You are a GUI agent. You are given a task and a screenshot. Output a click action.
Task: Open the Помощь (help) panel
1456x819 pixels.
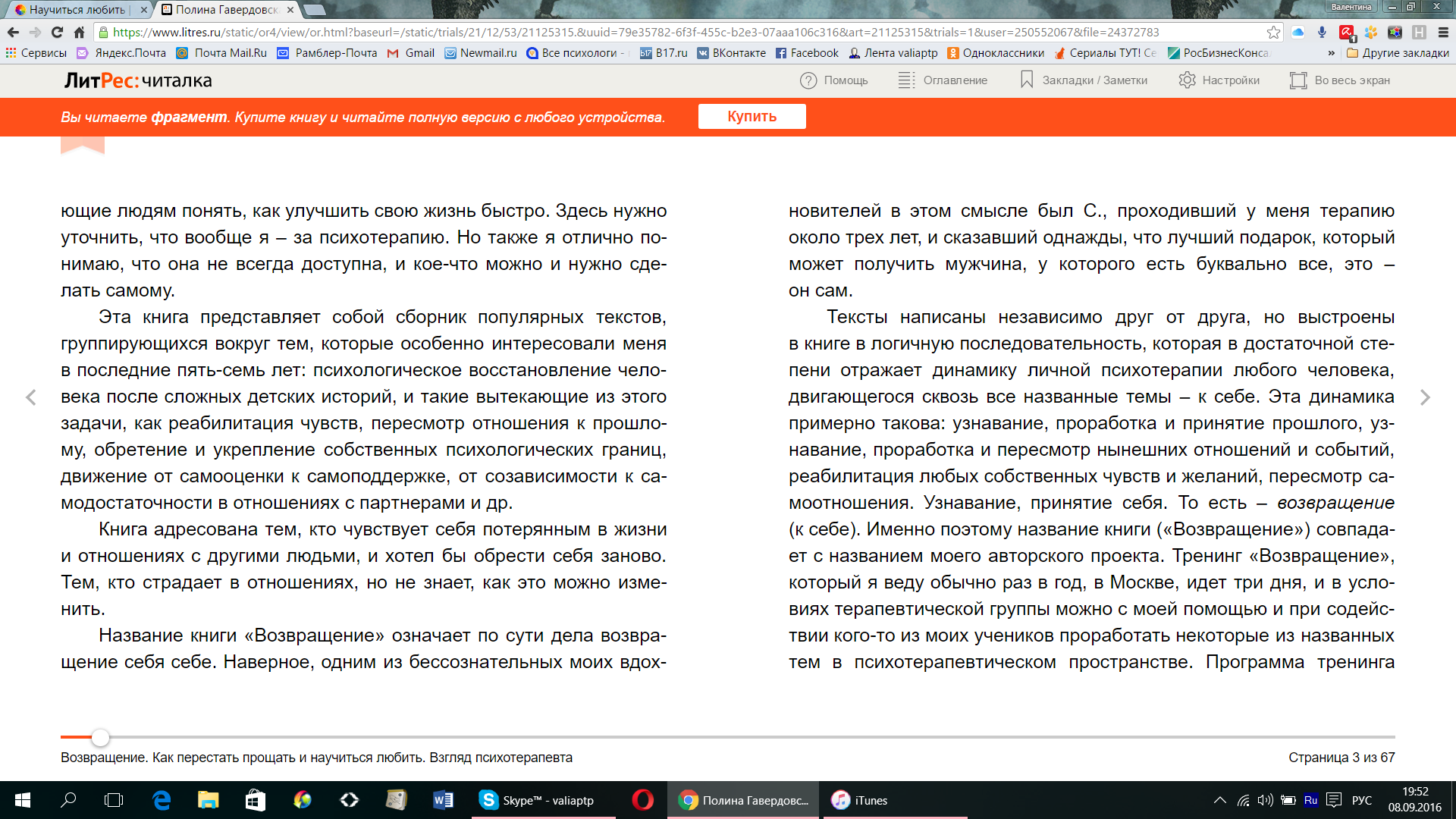(835, 80)
